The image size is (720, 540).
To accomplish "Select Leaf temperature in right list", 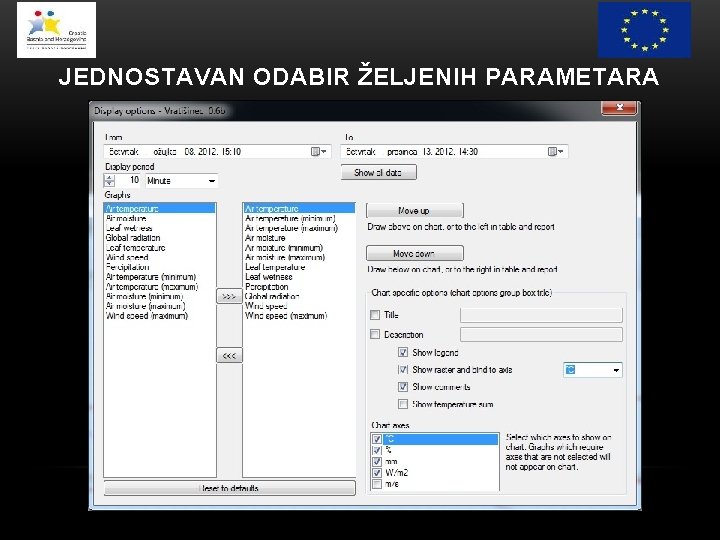I will tap(299, 267).
